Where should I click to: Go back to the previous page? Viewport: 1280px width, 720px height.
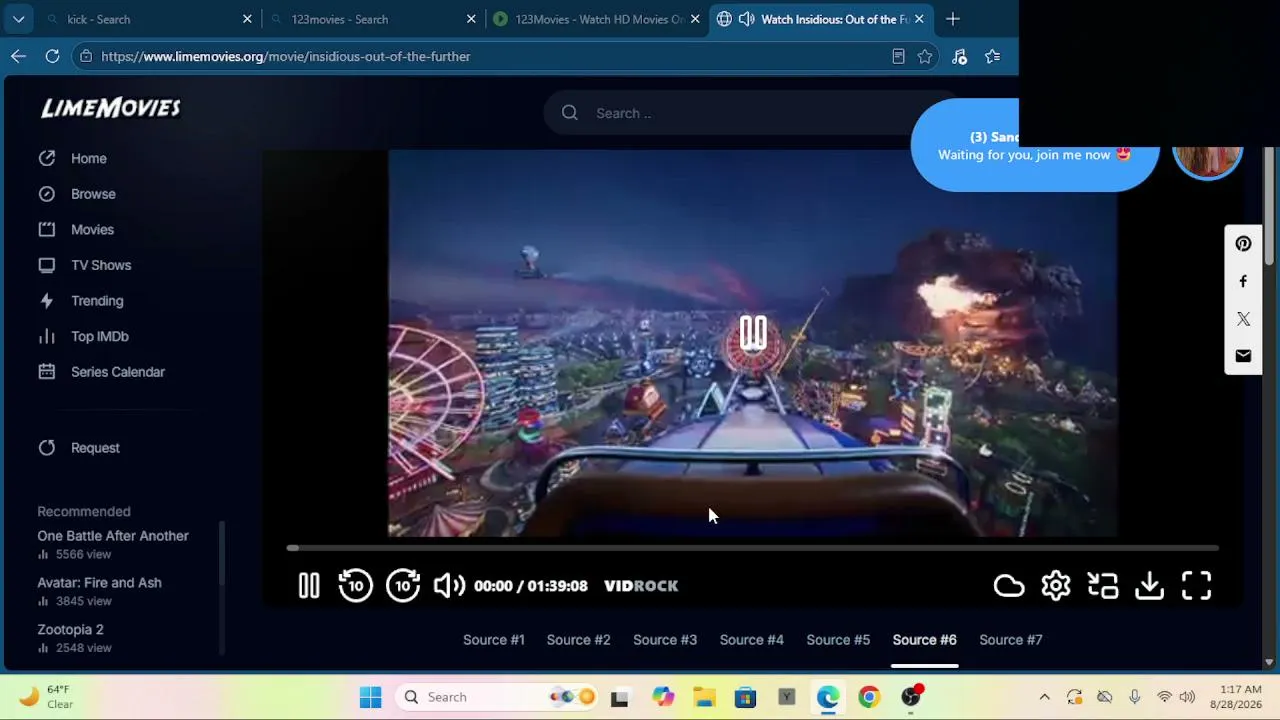point(18,57)
